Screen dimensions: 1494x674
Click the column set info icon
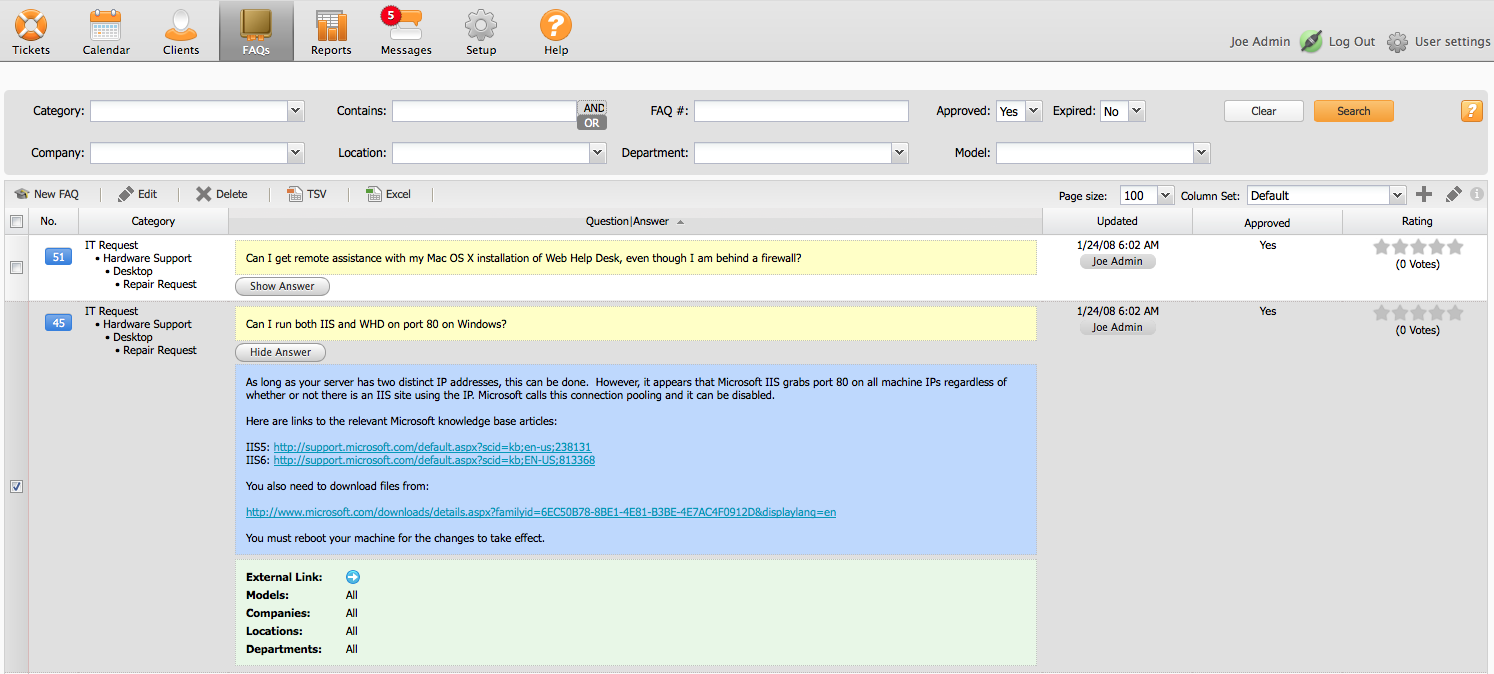coord(1476,194)
